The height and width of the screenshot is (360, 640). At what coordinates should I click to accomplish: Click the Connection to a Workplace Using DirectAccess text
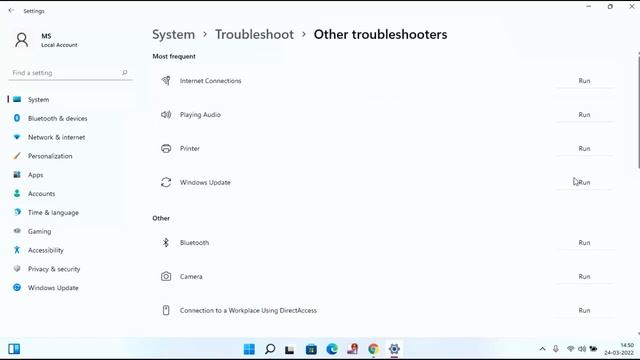[x=248, y=310]
